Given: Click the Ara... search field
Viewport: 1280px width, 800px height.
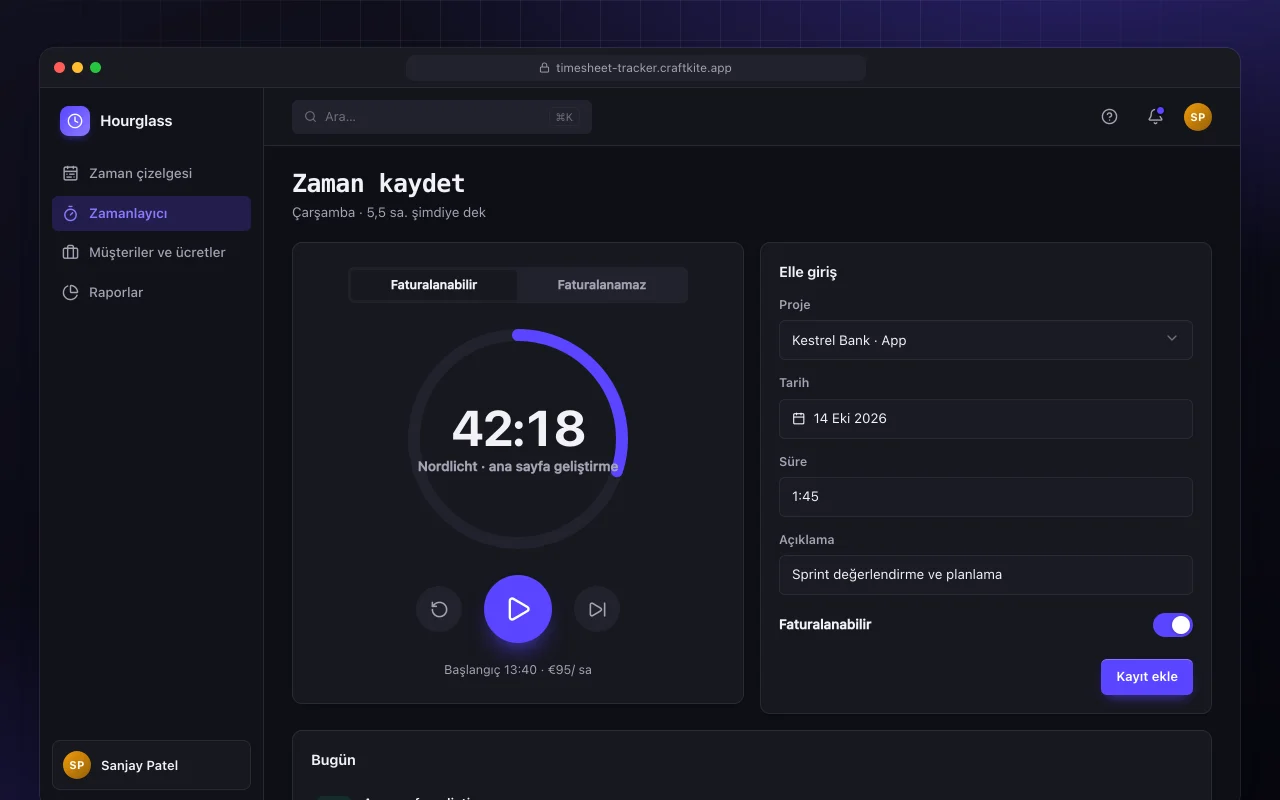Looking at the screenshot, I should 442,117.
